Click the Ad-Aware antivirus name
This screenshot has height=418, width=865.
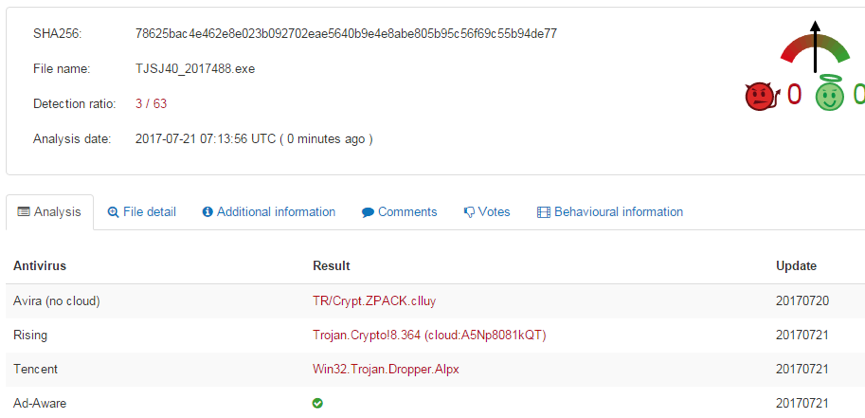point(40,403)
